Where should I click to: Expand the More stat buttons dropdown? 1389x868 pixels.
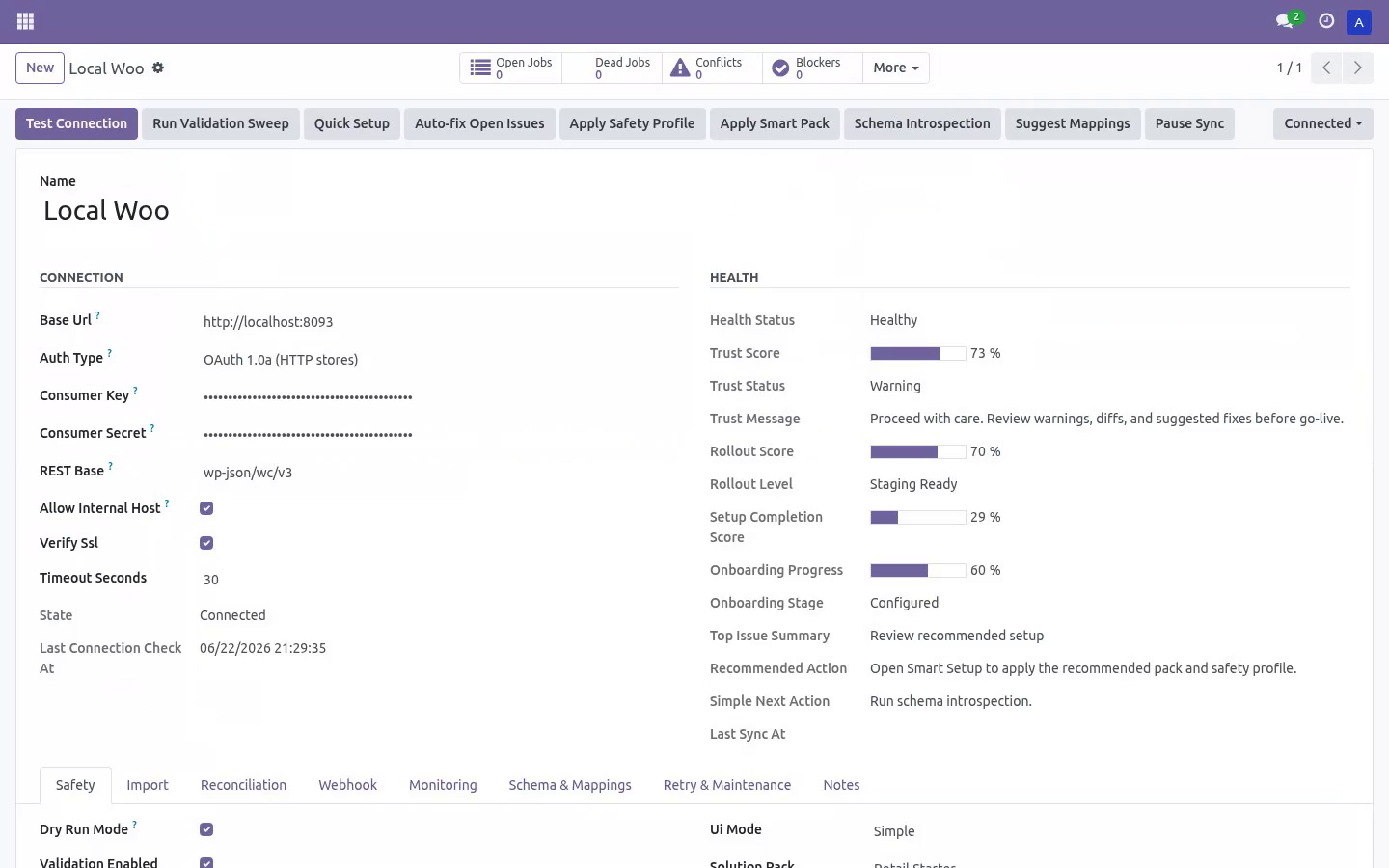point(896,68)
